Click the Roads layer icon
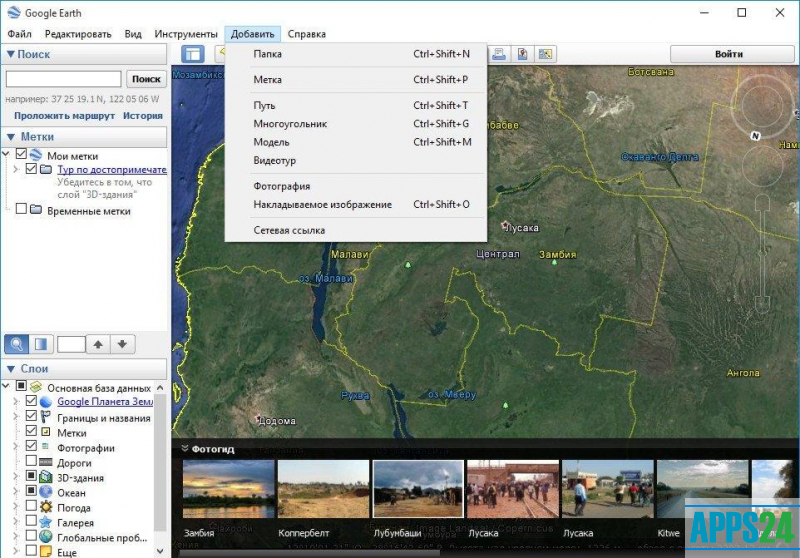This screenshot has height=558, width=800. click(46, 462)
